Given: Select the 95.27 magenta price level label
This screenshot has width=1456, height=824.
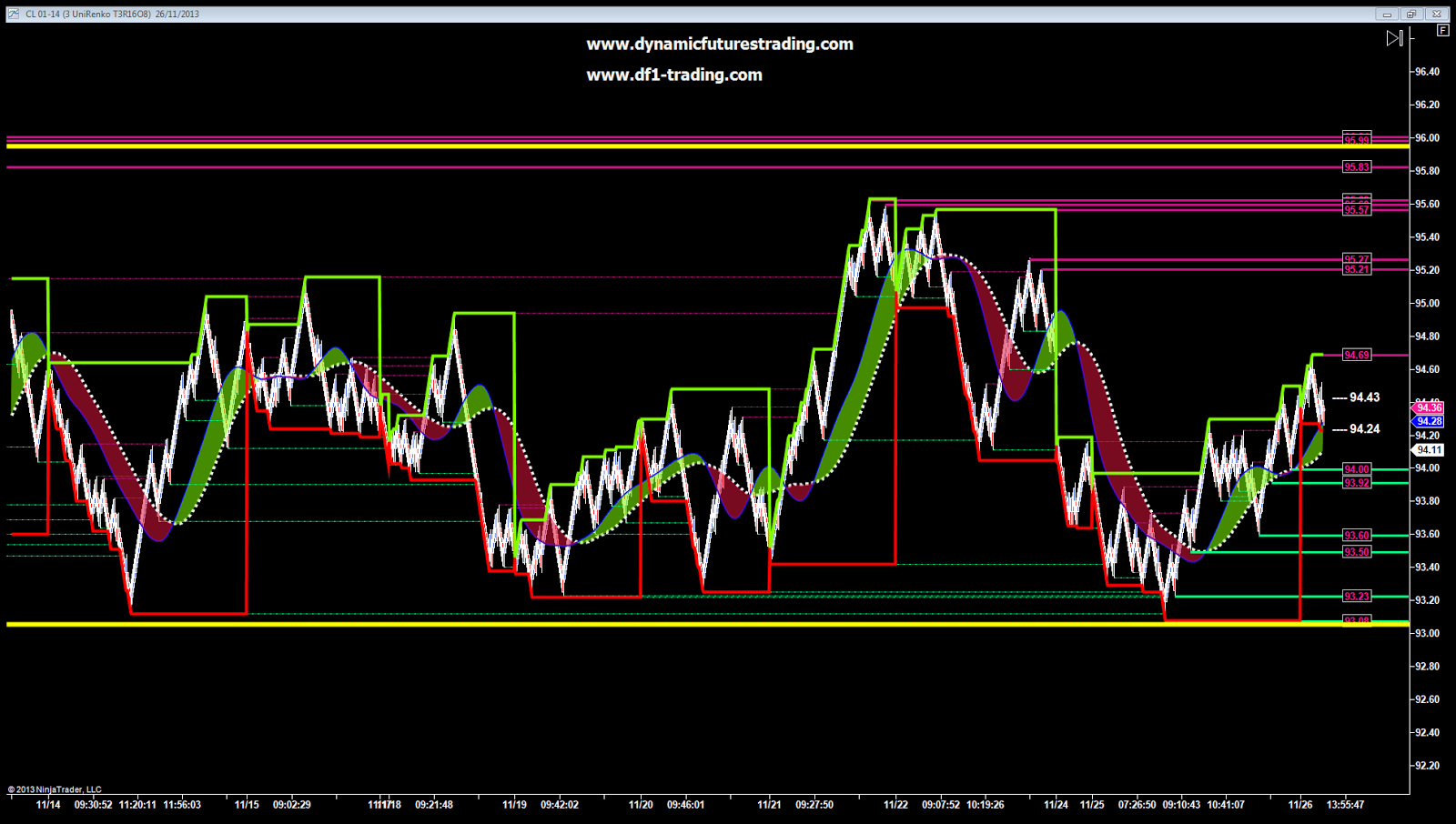Looking at the screenshot, I should [1357, 259].
